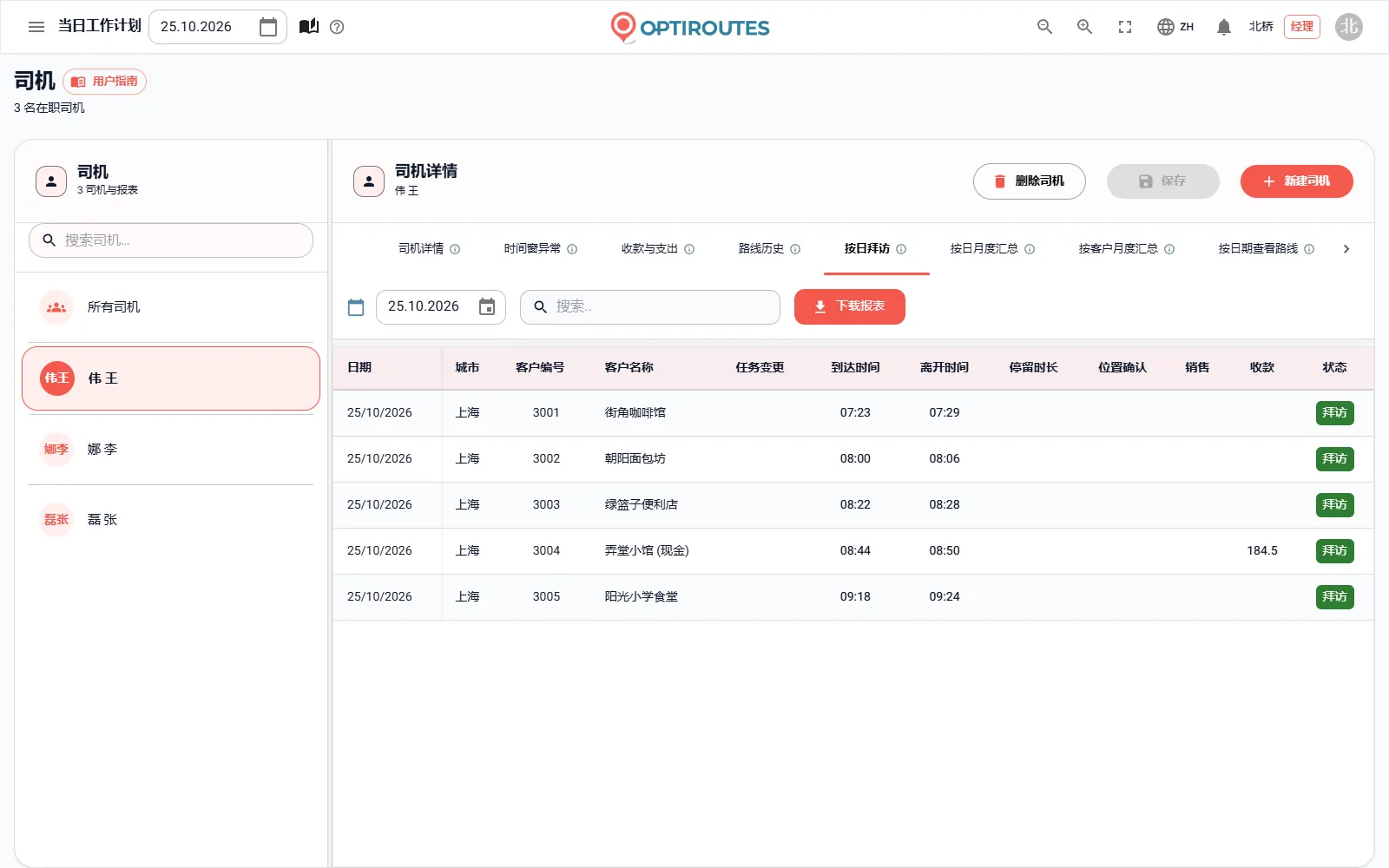The width and height of the screenshot is (1389, 868).
Task: Open the search magnifier in top bar
Action: (x=1044, y=27)
